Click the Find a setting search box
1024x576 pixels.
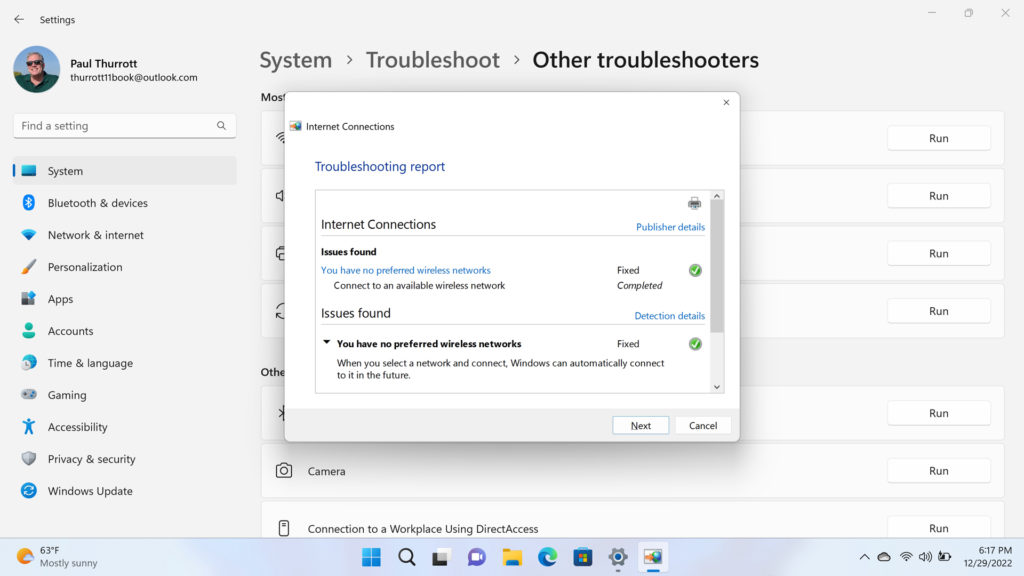click(115, 126)
